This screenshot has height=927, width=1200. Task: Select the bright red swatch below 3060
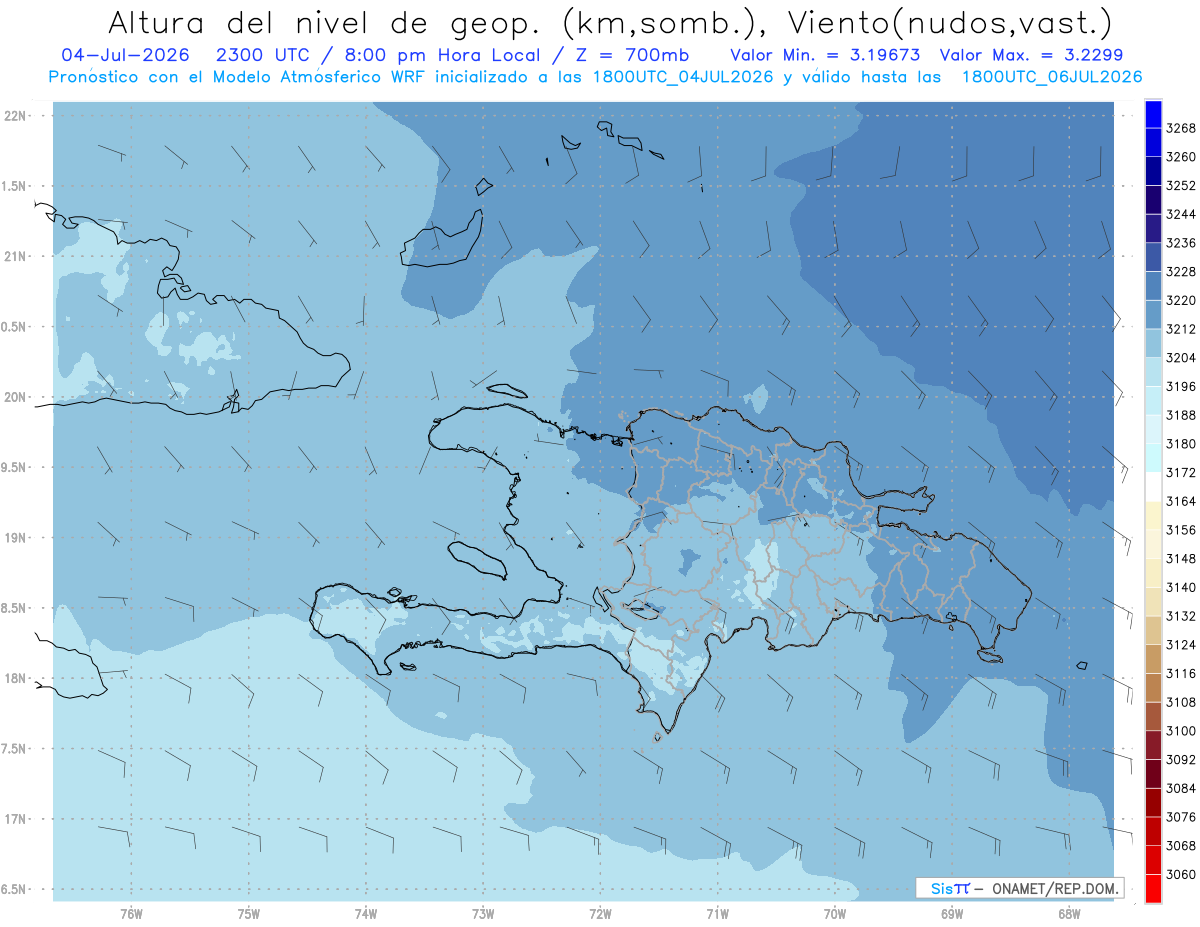1153,888
